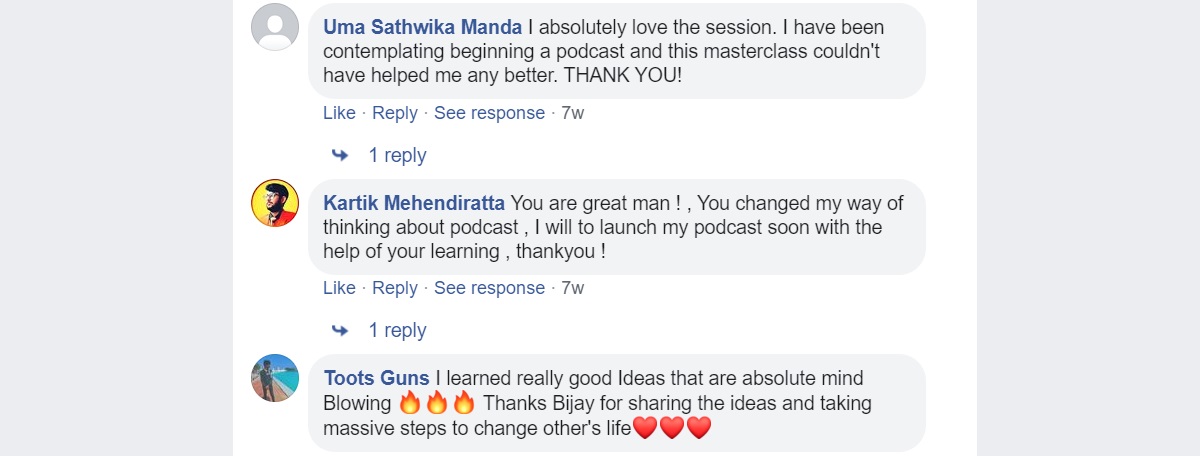Open Toots Guns' profile name link

click(377, 378)
